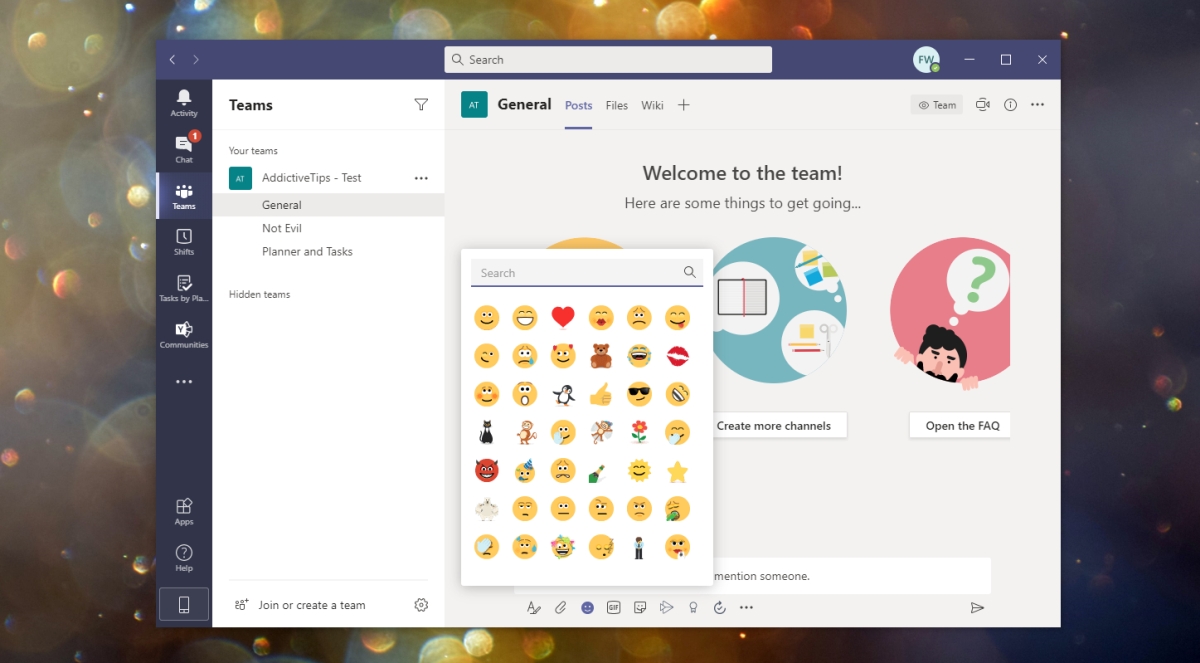The image size is (1200, 663).
Task: Open Chat with one unread badge
Action: 184,149
